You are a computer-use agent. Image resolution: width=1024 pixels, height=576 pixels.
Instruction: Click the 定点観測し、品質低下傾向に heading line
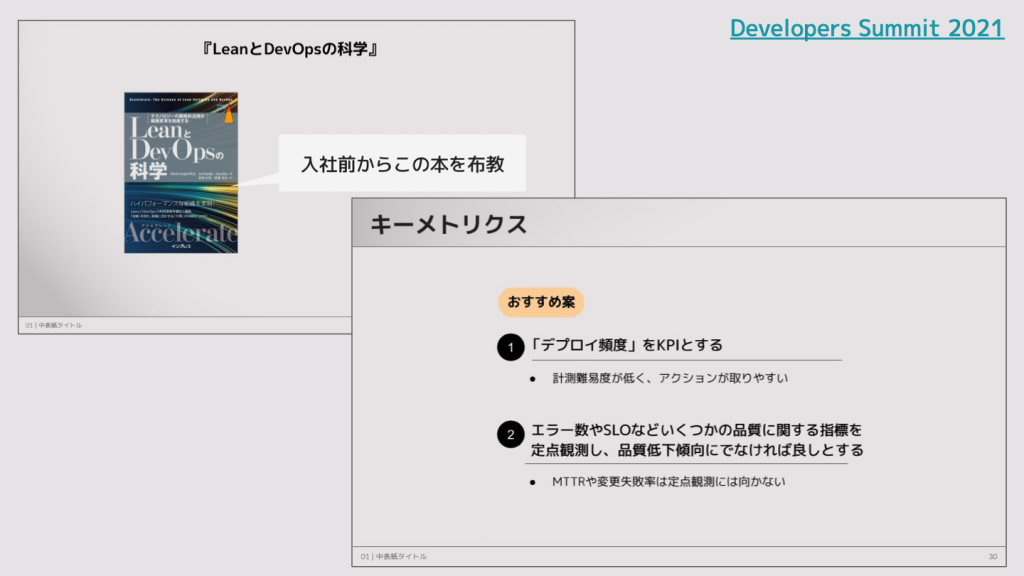[697, 451]
